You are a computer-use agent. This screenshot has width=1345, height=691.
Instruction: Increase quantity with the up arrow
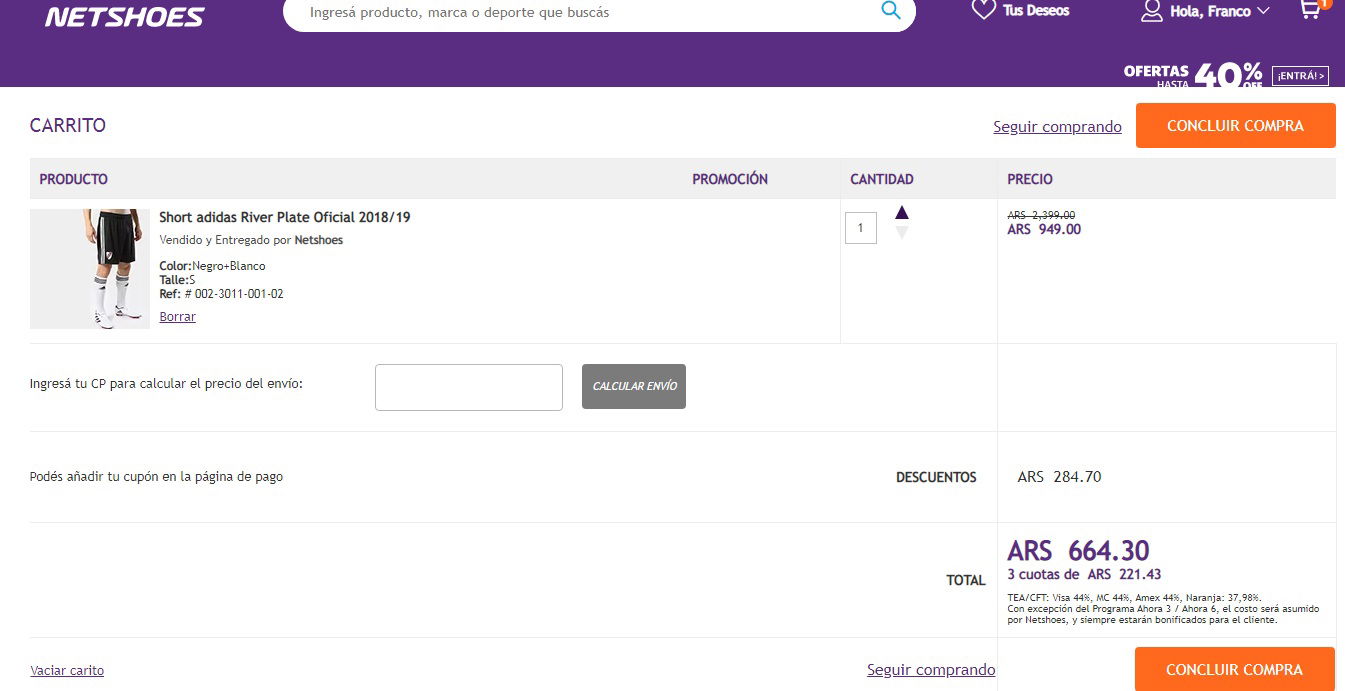tap(902, 212)
